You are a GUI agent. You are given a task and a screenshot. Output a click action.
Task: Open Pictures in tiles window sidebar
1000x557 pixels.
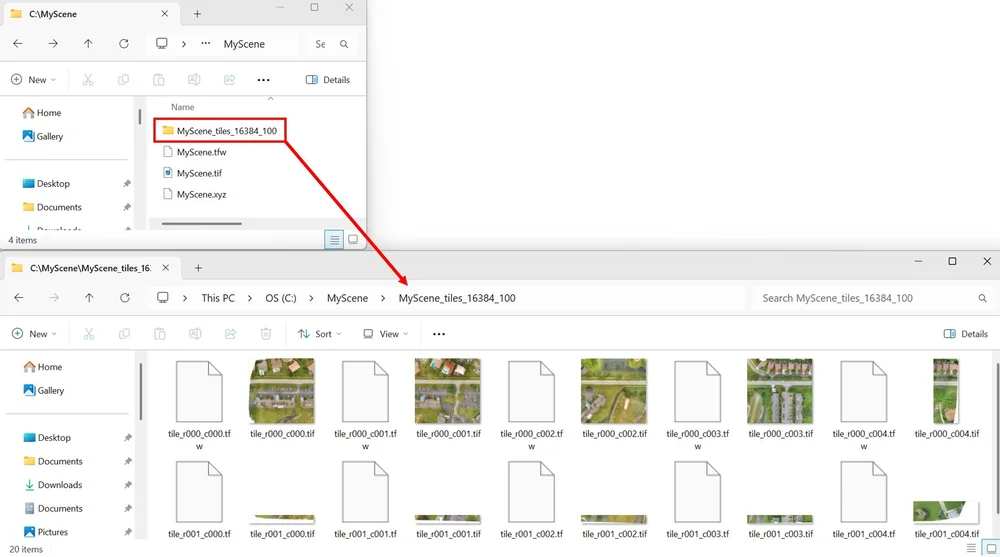point(46,531)
